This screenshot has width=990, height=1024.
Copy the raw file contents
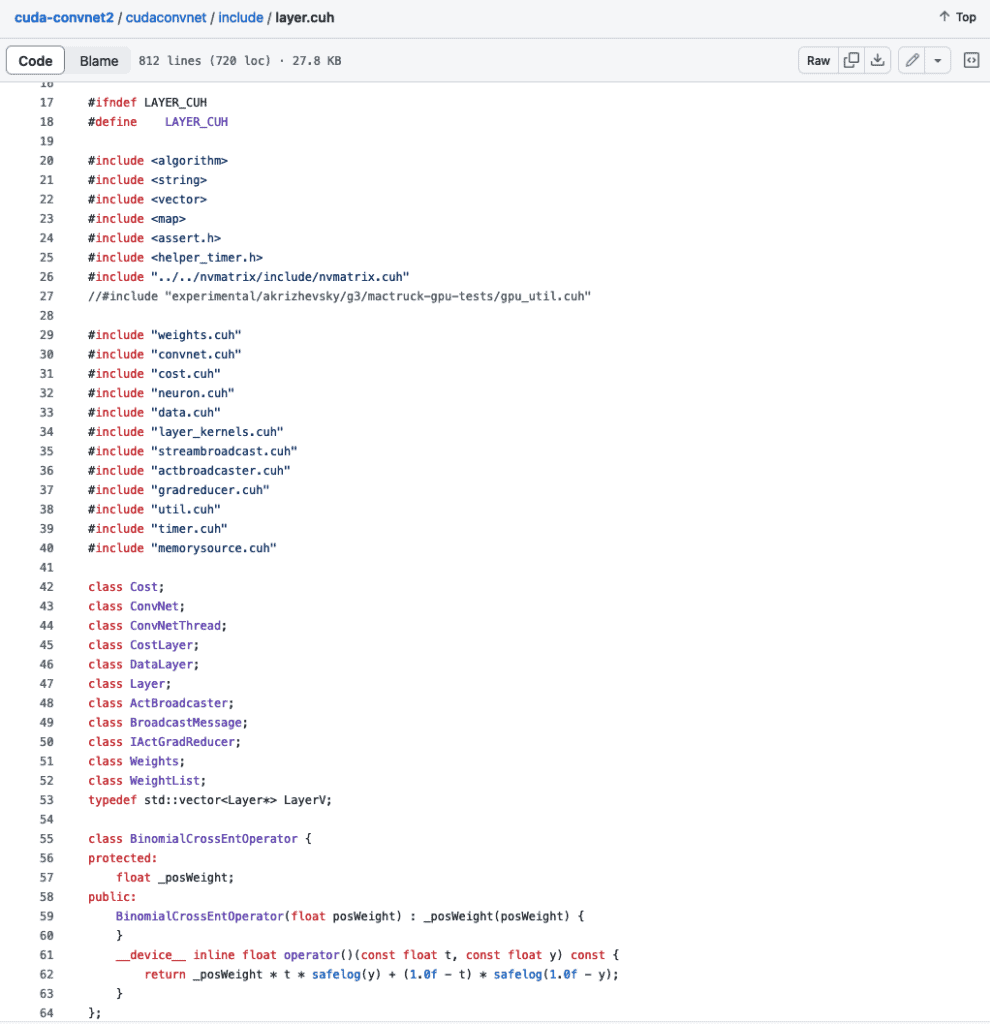coord(851,60)
